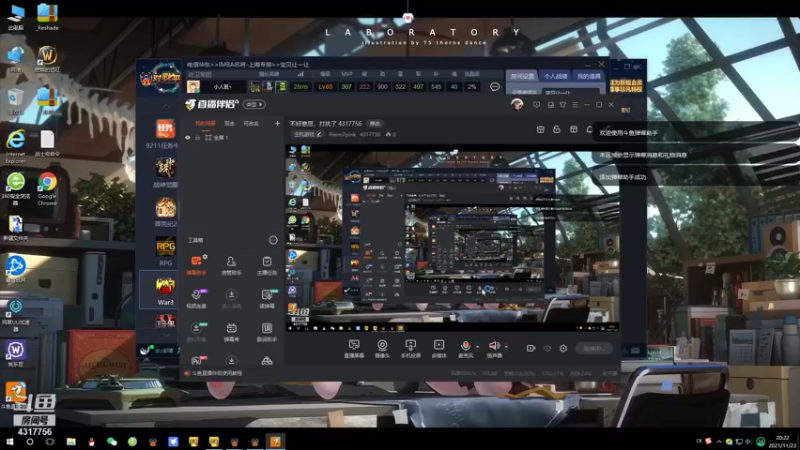Open Internet Explorer desktop shortcut
The image size is (800, 450).
pyautogui.click(x=15, y=147)
